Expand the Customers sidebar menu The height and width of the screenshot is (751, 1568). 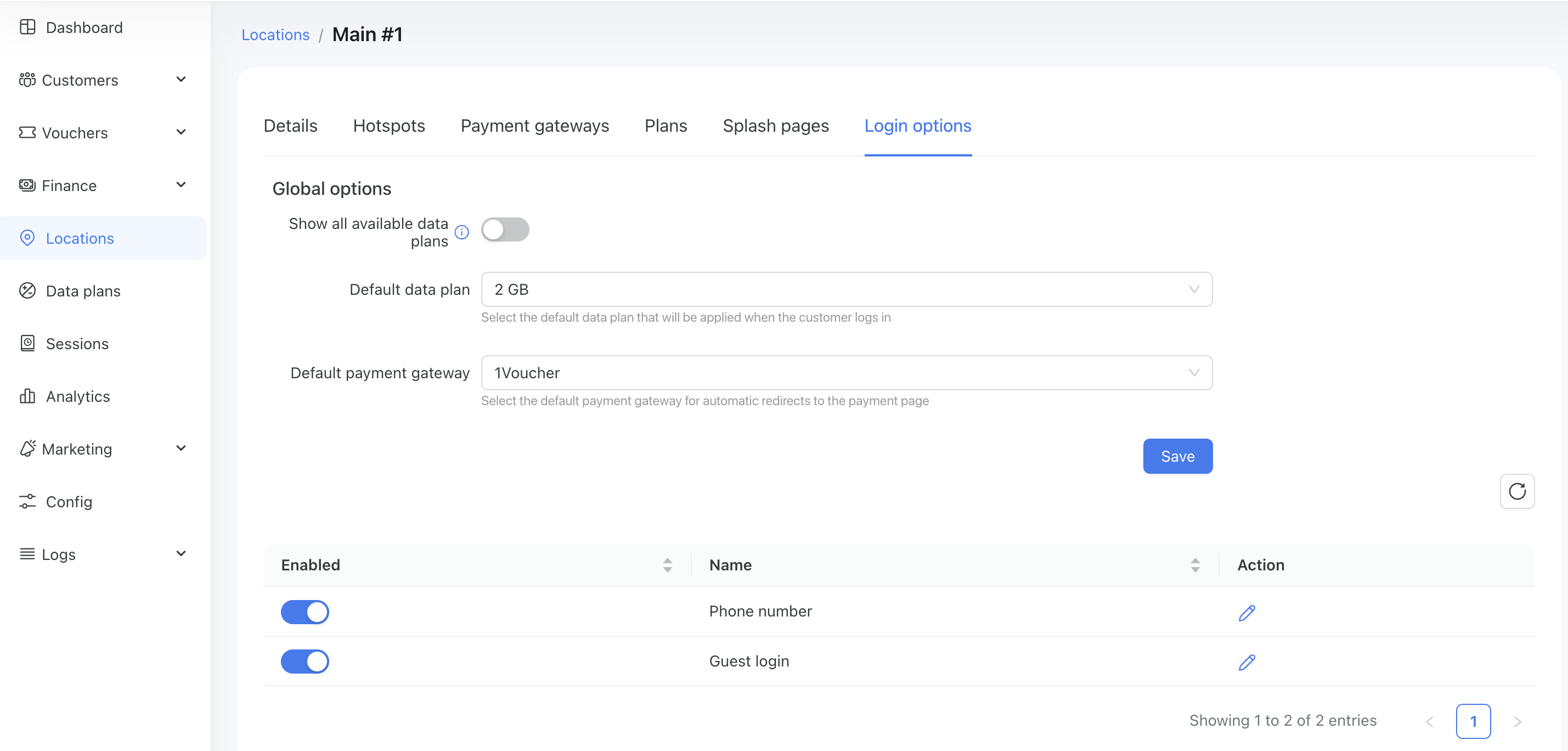point(102,80)
